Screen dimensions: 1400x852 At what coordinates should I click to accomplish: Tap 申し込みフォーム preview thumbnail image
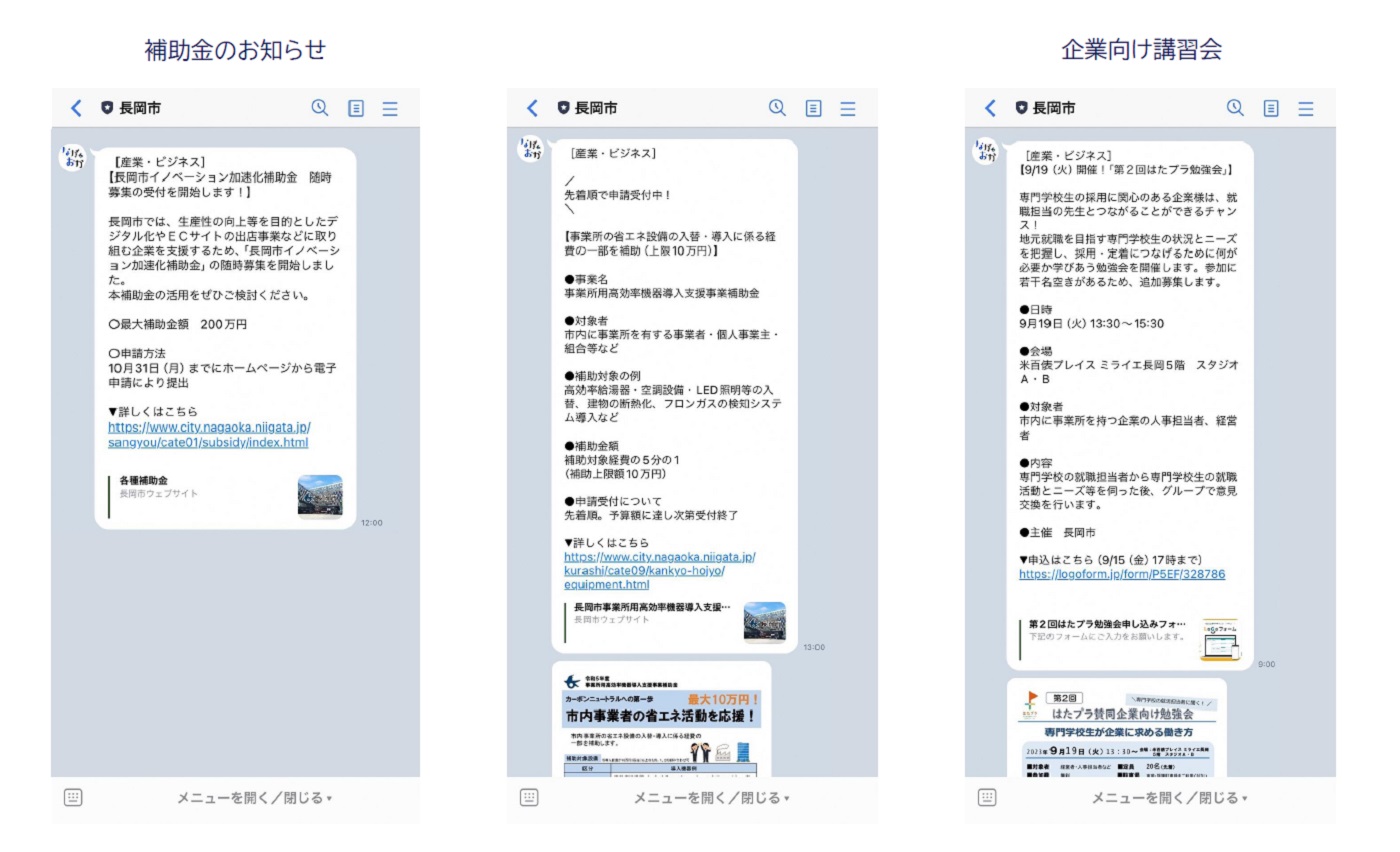[x=1220, y=639]
